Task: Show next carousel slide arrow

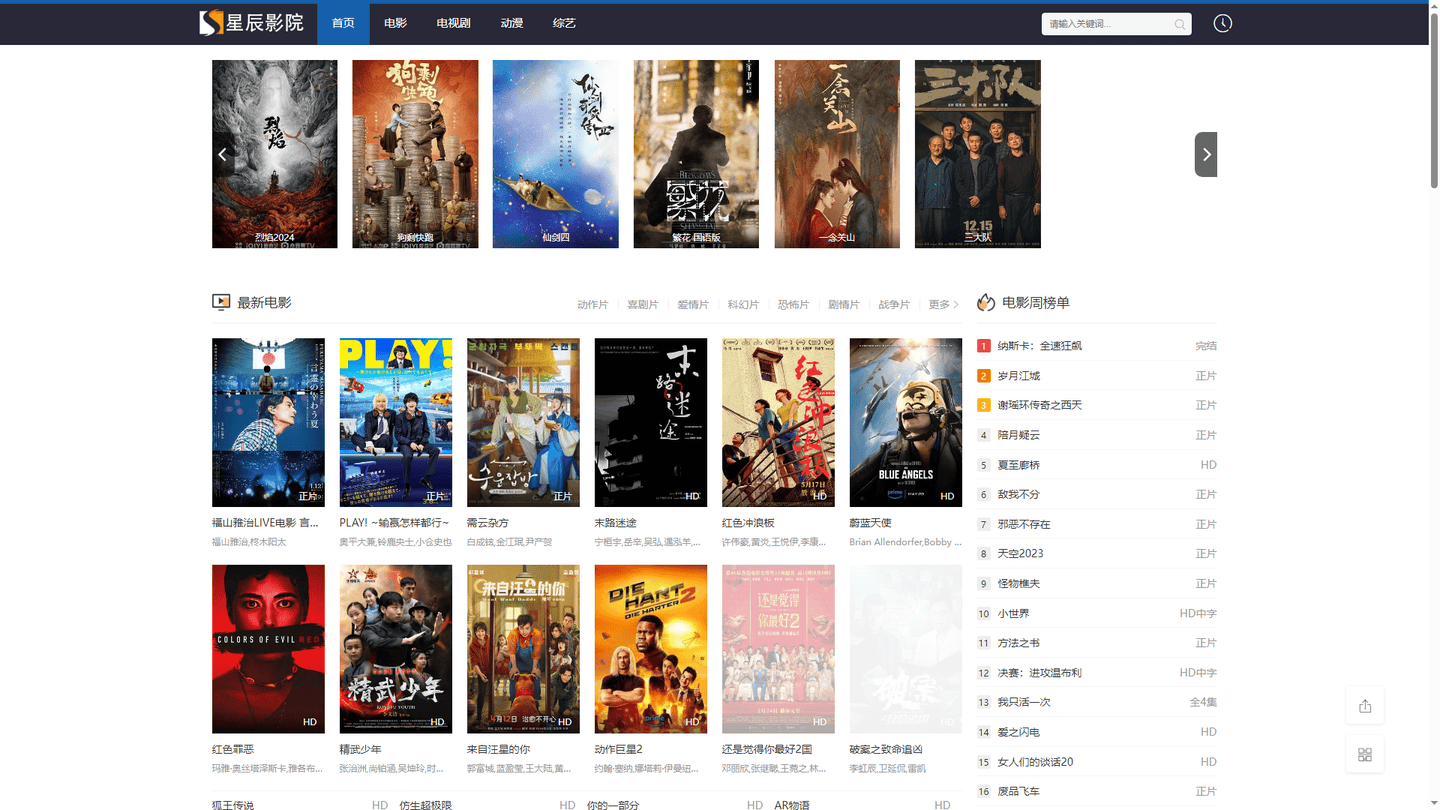Action: point(1206,154)
